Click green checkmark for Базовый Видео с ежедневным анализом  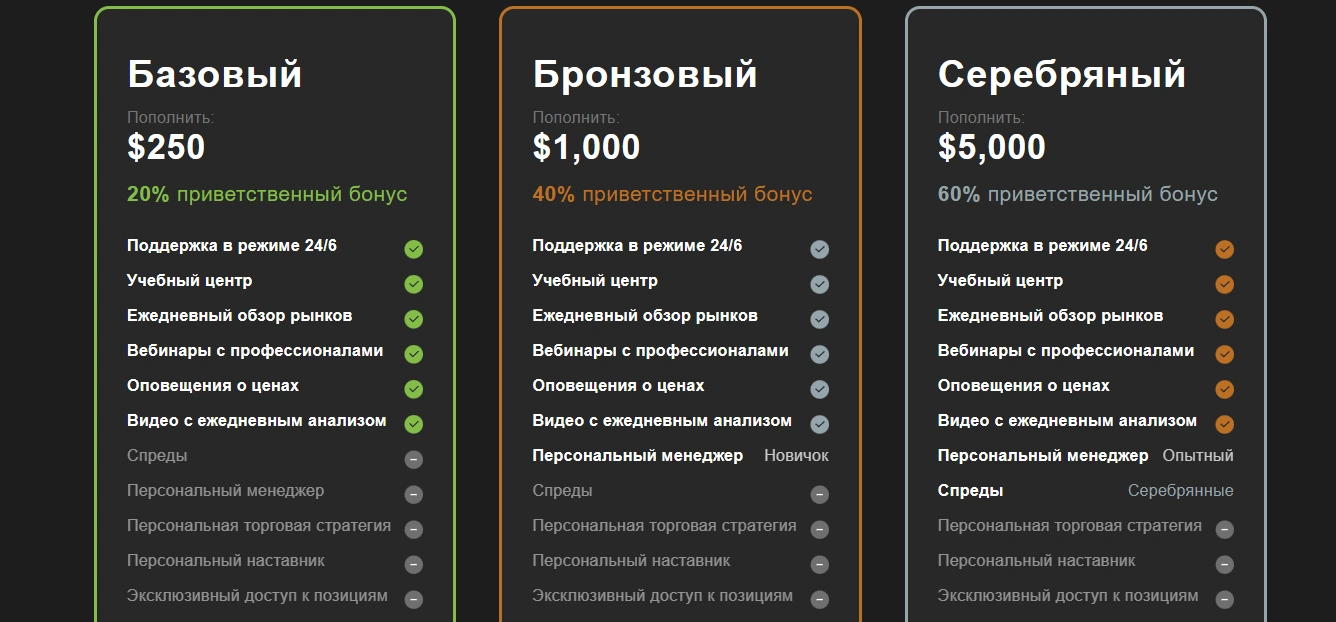(x=414, y=424)
